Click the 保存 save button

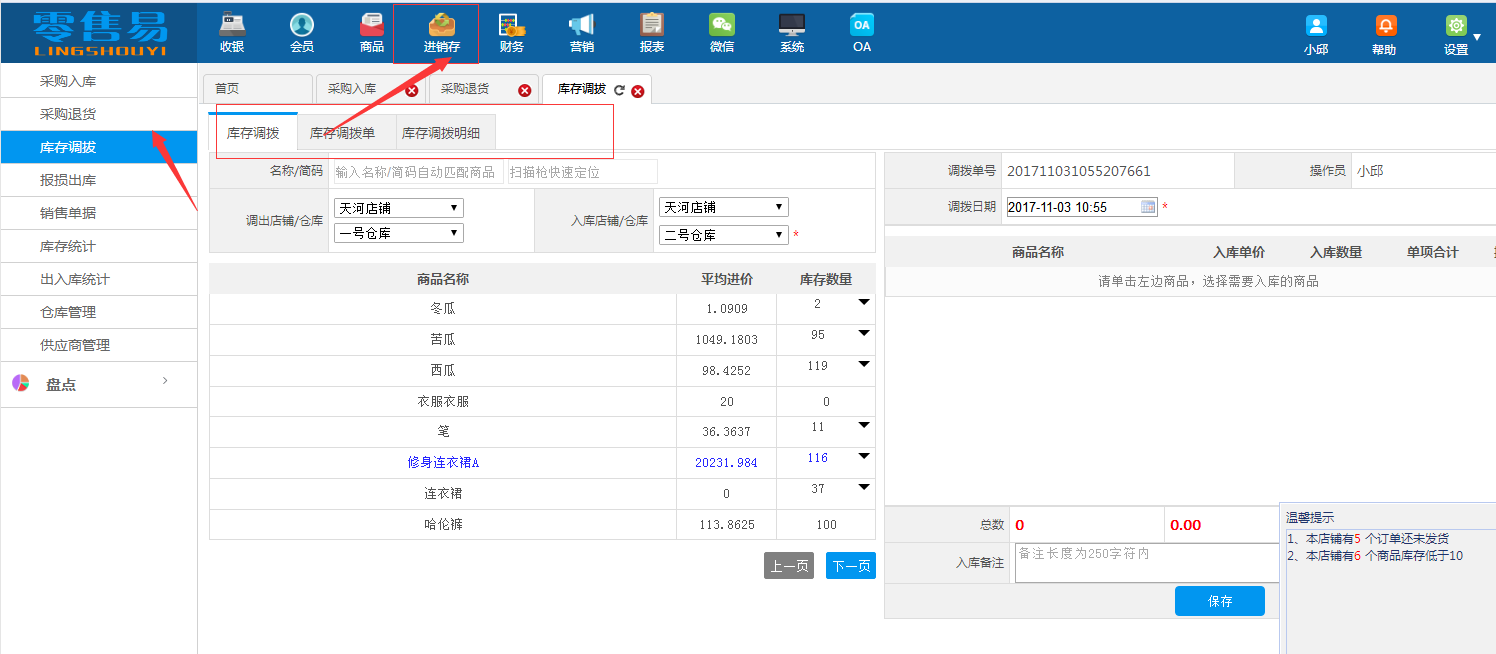tap(1219, 600)
